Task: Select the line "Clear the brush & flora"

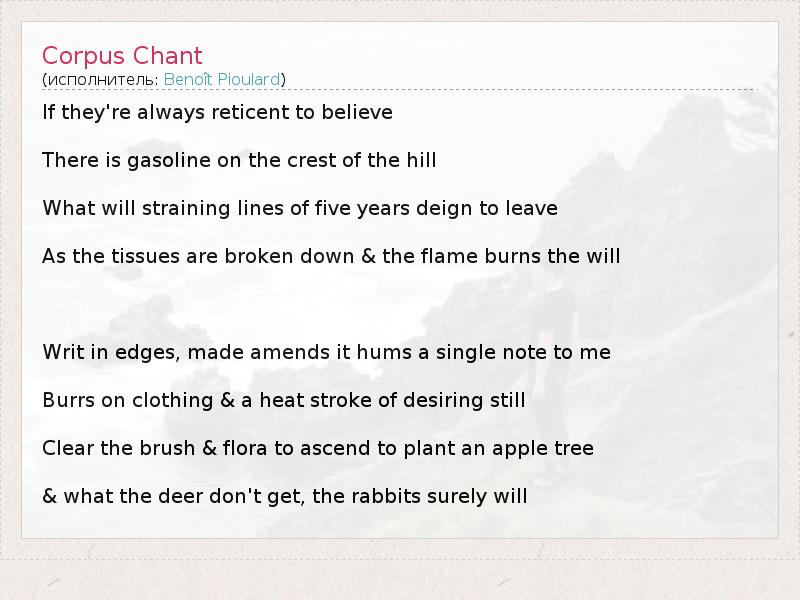Action: click(318, 448)
